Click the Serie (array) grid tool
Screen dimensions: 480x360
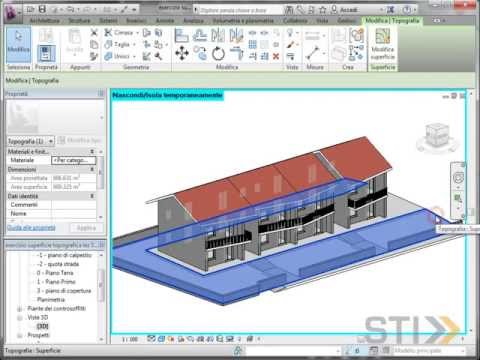(253, 44)
